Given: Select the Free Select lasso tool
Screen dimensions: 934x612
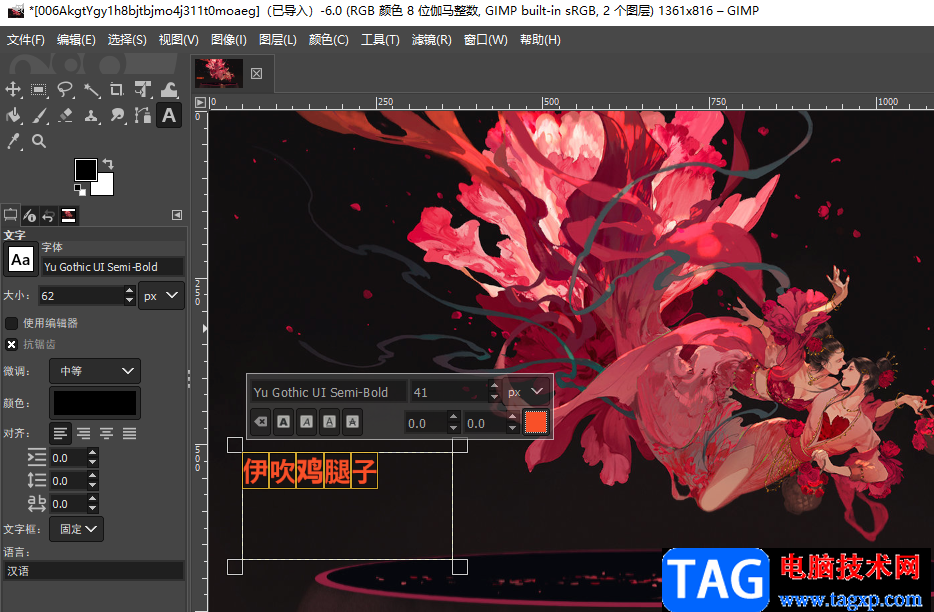Looking at the screenshot, I should pos(65,90).
